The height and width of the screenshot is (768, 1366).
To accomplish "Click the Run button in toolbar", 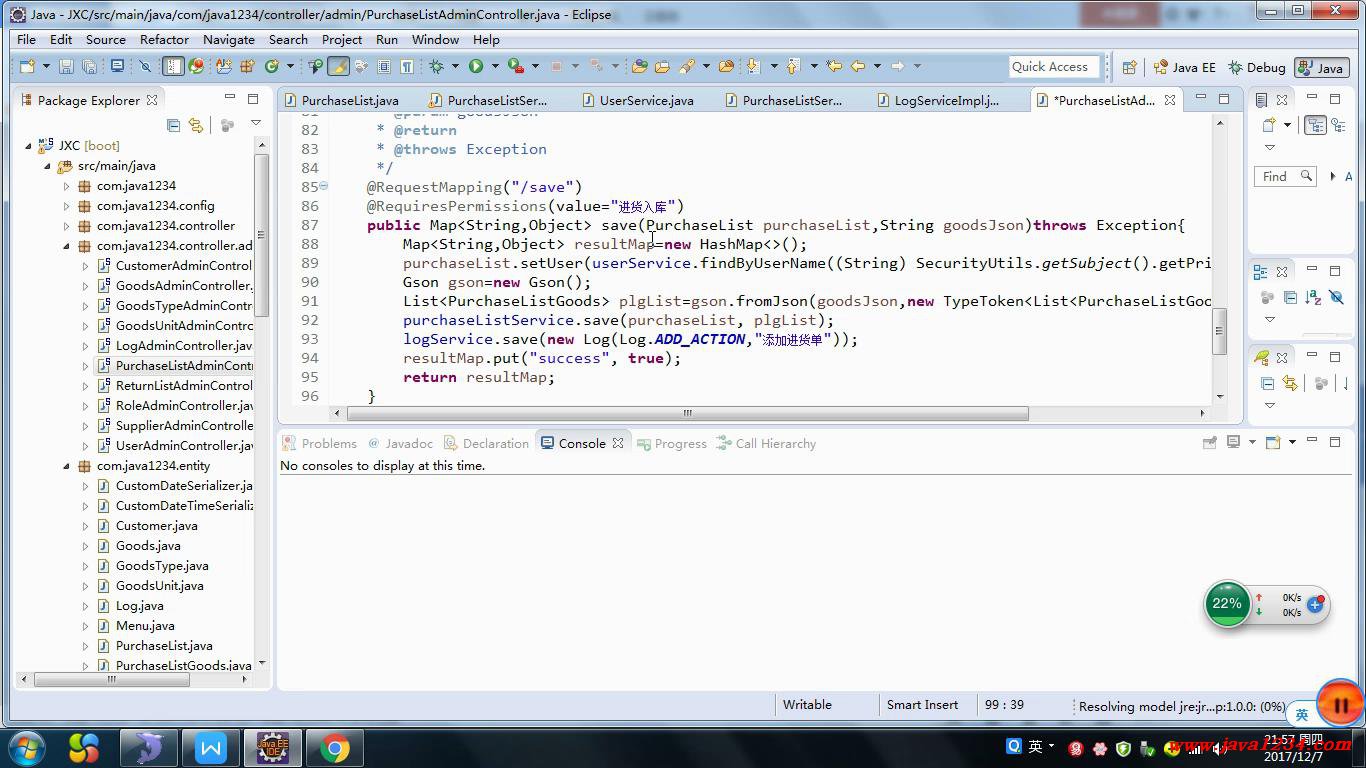I will pos(476,67).
